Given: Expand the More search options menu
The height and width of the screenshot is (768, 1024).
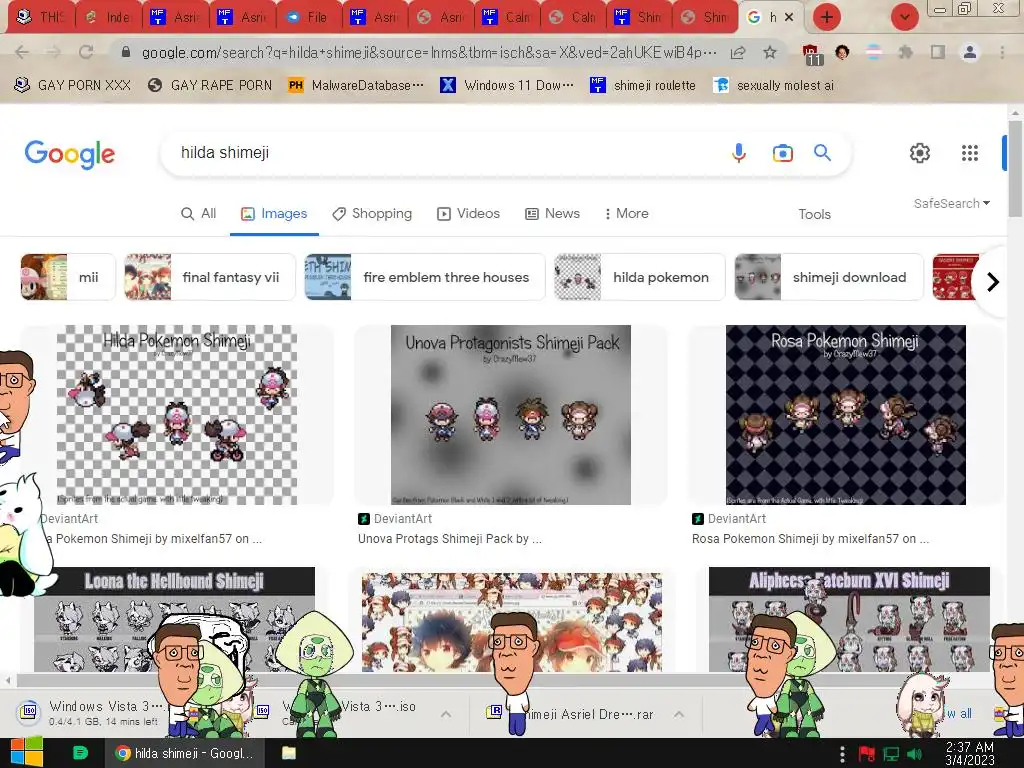Looking at the screenshot, I should pyautogui.click(x=626, y=214).
